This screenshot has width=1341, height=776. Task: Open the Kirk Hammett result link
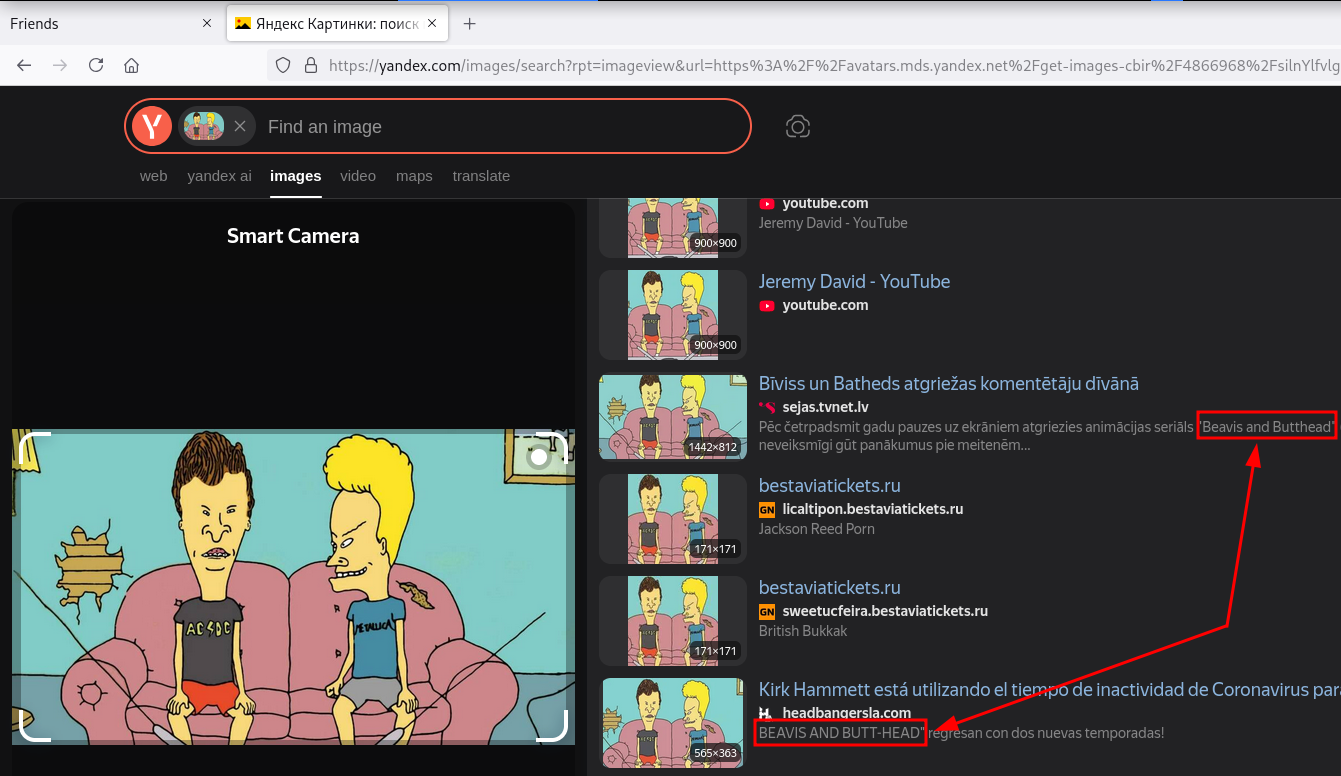(x=1040, y=690)
